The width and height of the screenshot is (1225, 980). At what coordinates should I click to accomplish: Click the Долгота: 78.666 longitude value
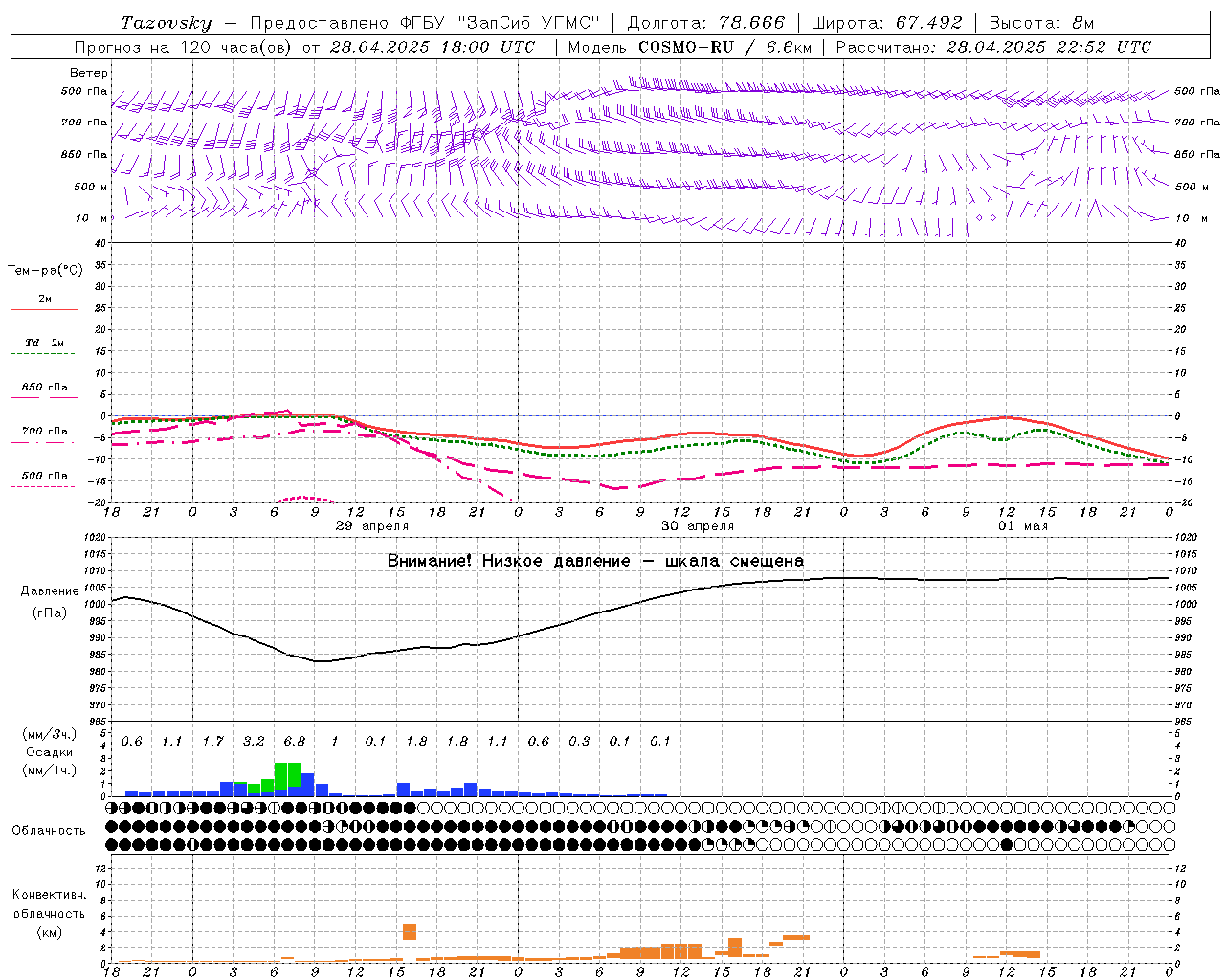pyautogui.click(x=705, y=23)
